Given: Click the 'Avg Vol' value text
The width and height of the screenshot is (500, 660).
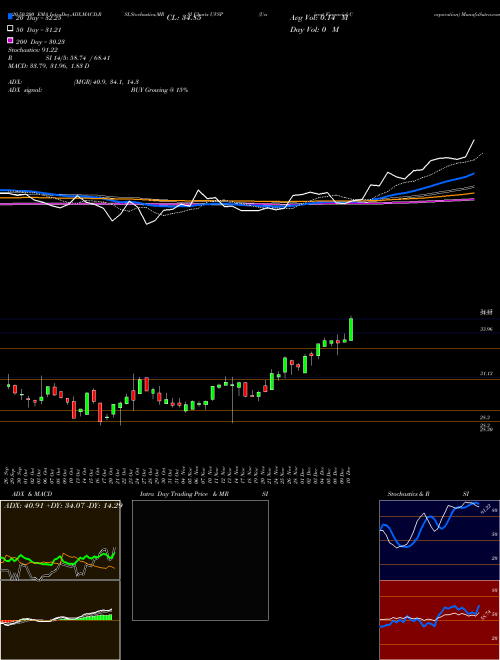Looking at the screenshot, I should (319, 18).
